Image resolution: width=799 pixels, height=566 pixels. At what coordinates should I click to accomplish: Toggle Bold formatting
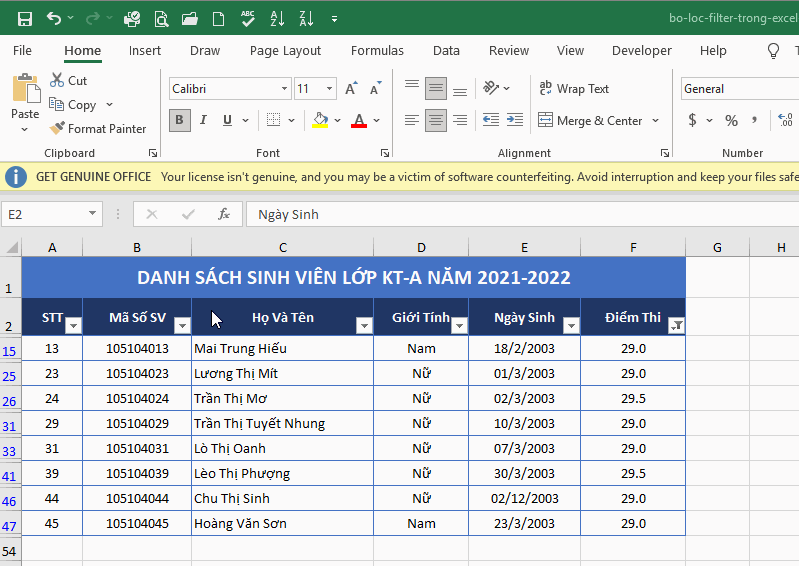[179, 120]
